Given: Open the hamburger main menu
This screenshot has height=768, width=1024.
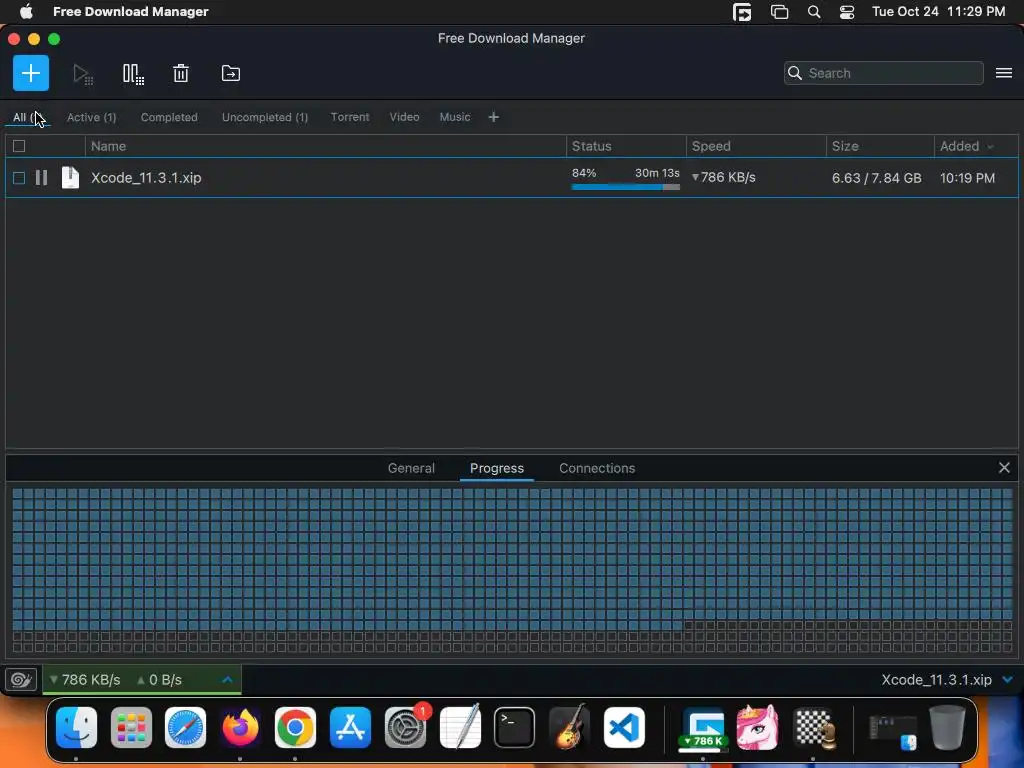Looking at the screenshot, I should (x=1004, y=73).
